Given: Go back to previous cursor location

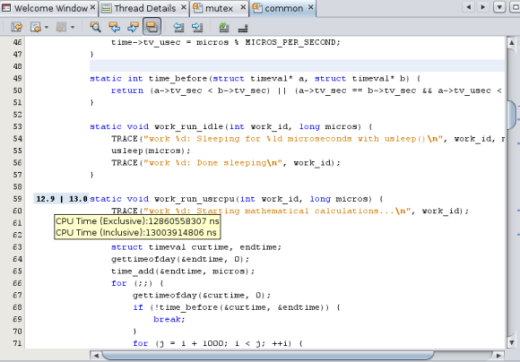Looking at the screenshot, I should 35,27.
